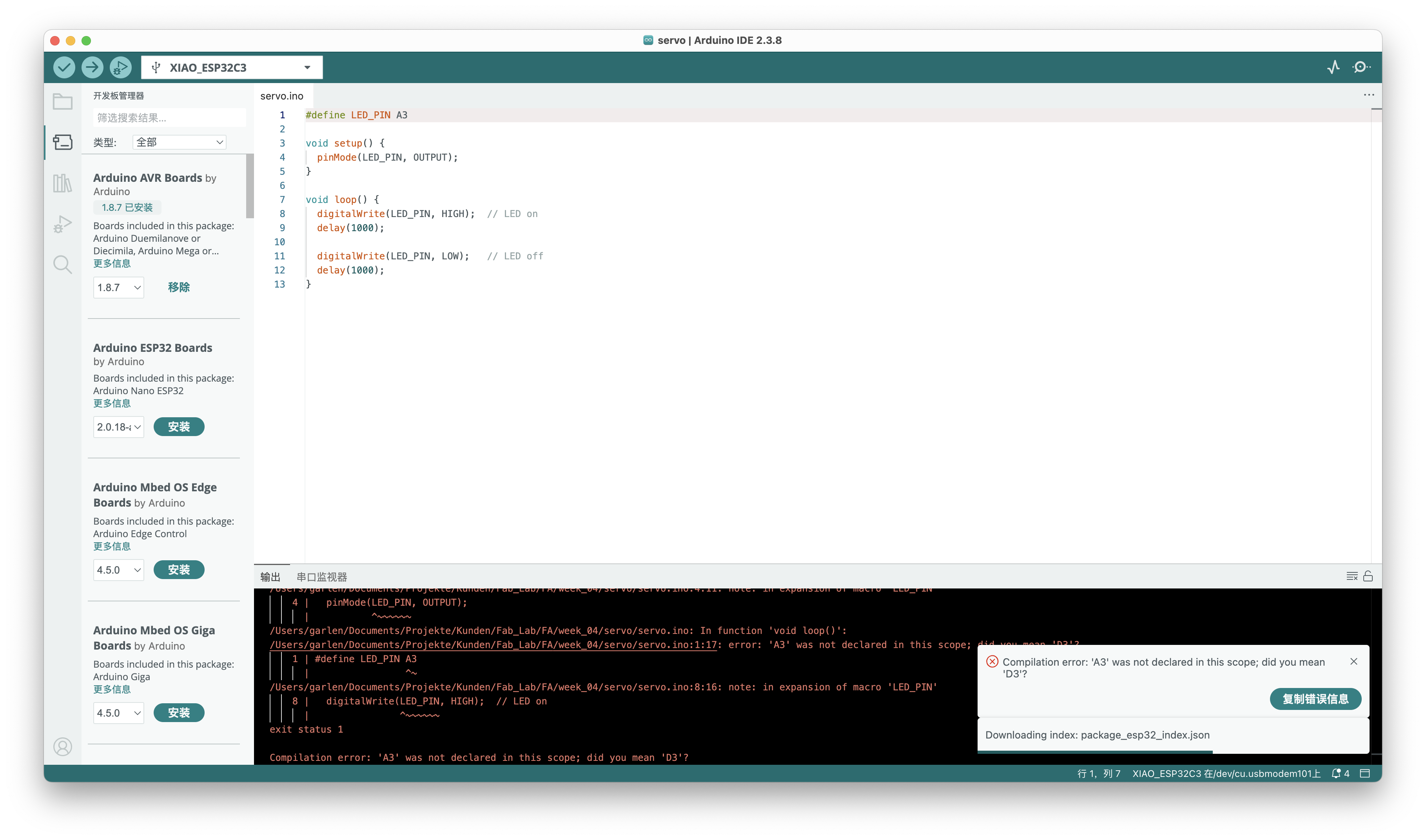Open the Search sidebar magnifier icon
The height and width of the screenshot is (840, 1426).
(x=62, y=264)
